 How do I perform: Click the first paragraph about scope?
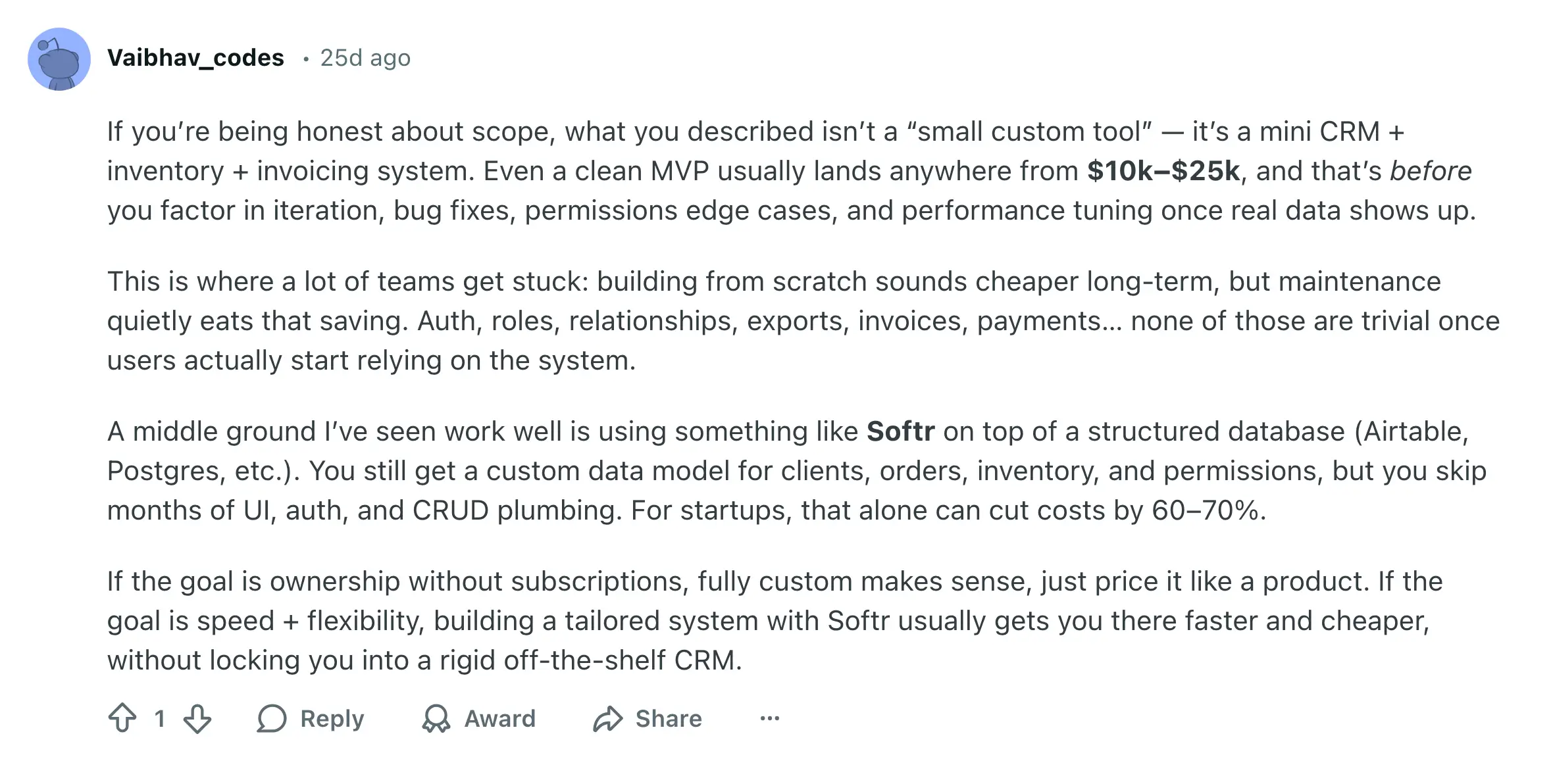792,171
